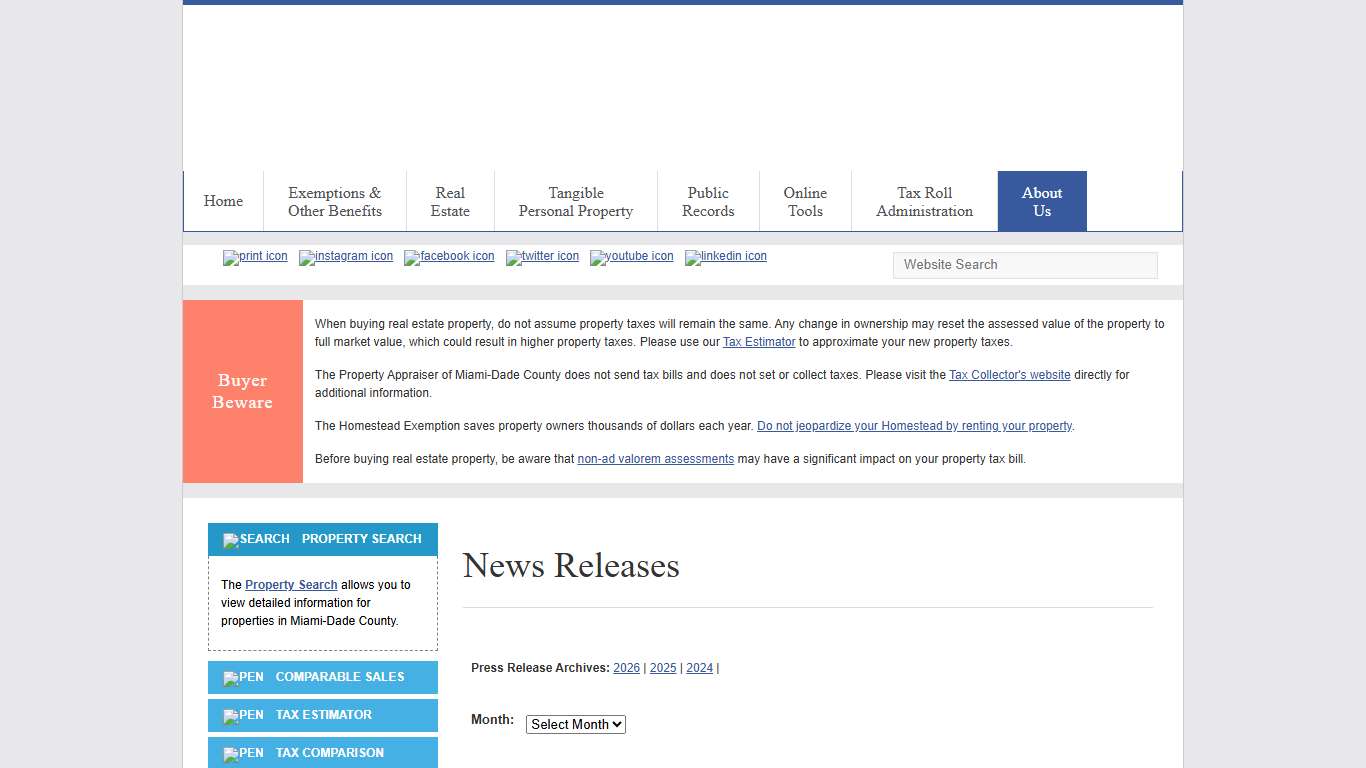Open the Twitter icon link
1366x768 pixels.
tap(542, 257)
